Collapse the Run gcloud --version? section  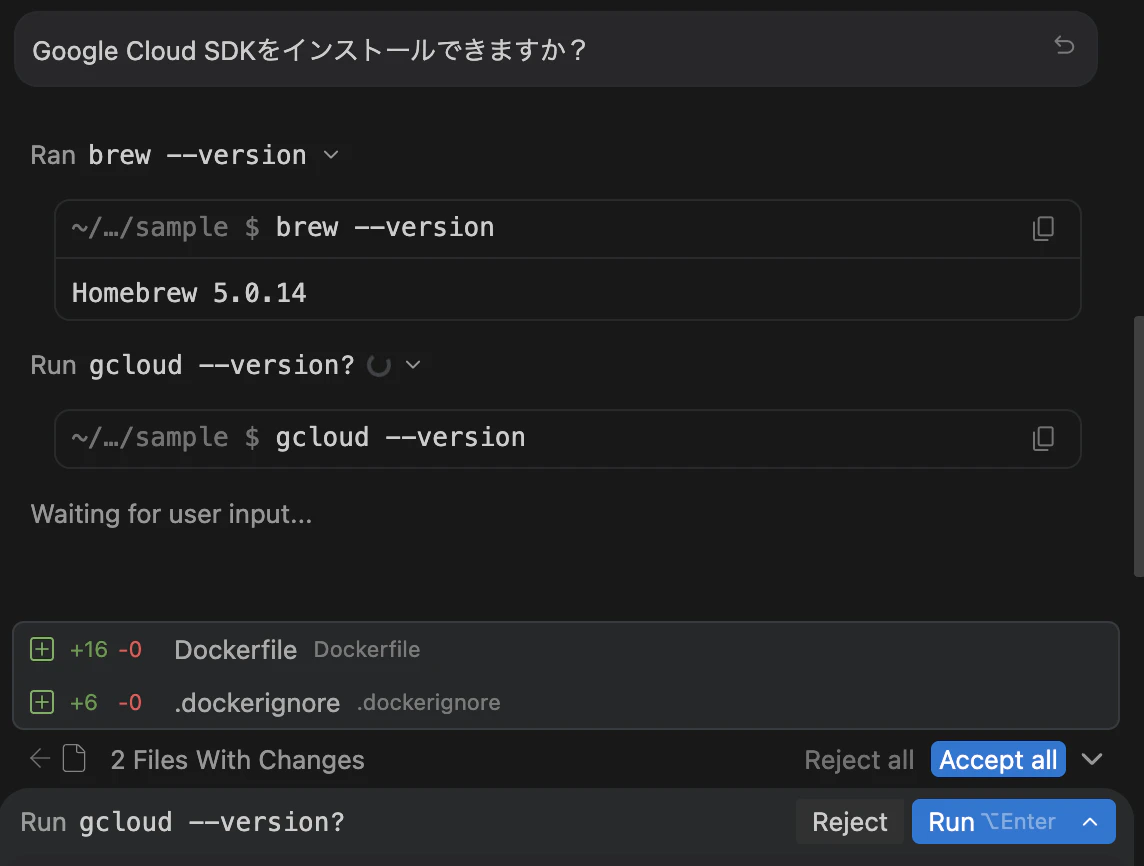click(x=413, y=365)
